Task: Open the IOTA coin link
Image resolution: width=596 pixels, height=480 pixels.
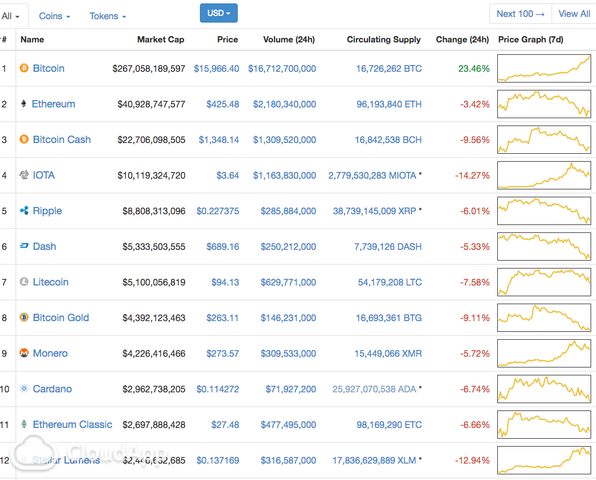Action: 44,175
